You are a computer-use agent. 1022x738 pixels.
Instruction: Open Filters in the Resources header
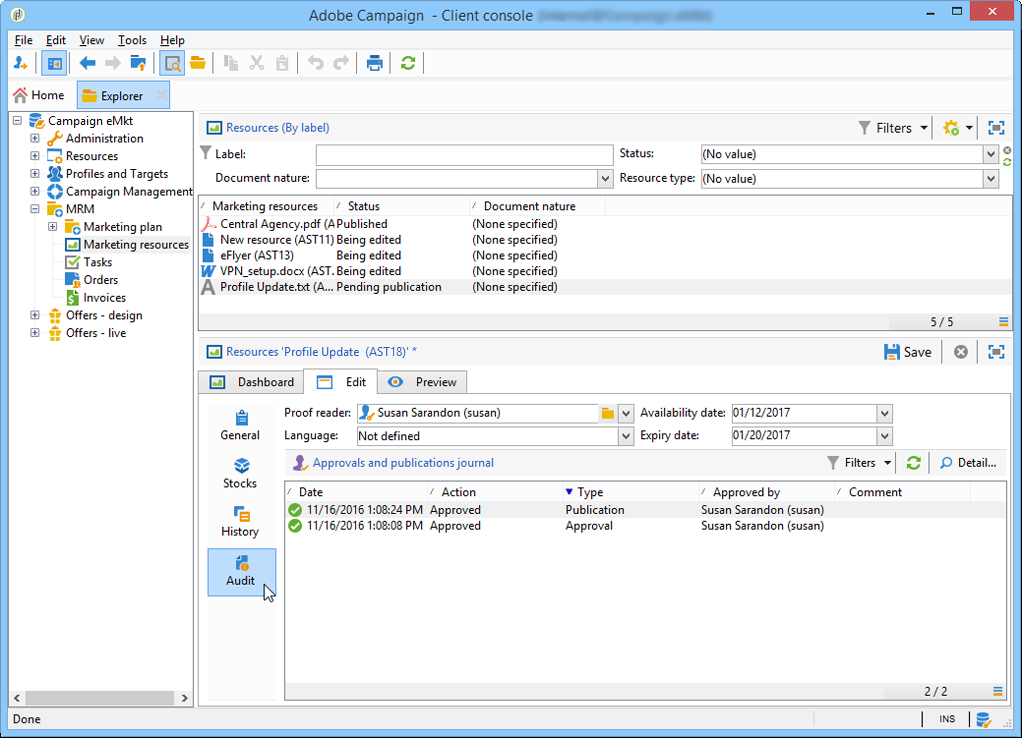click(892, 128)
